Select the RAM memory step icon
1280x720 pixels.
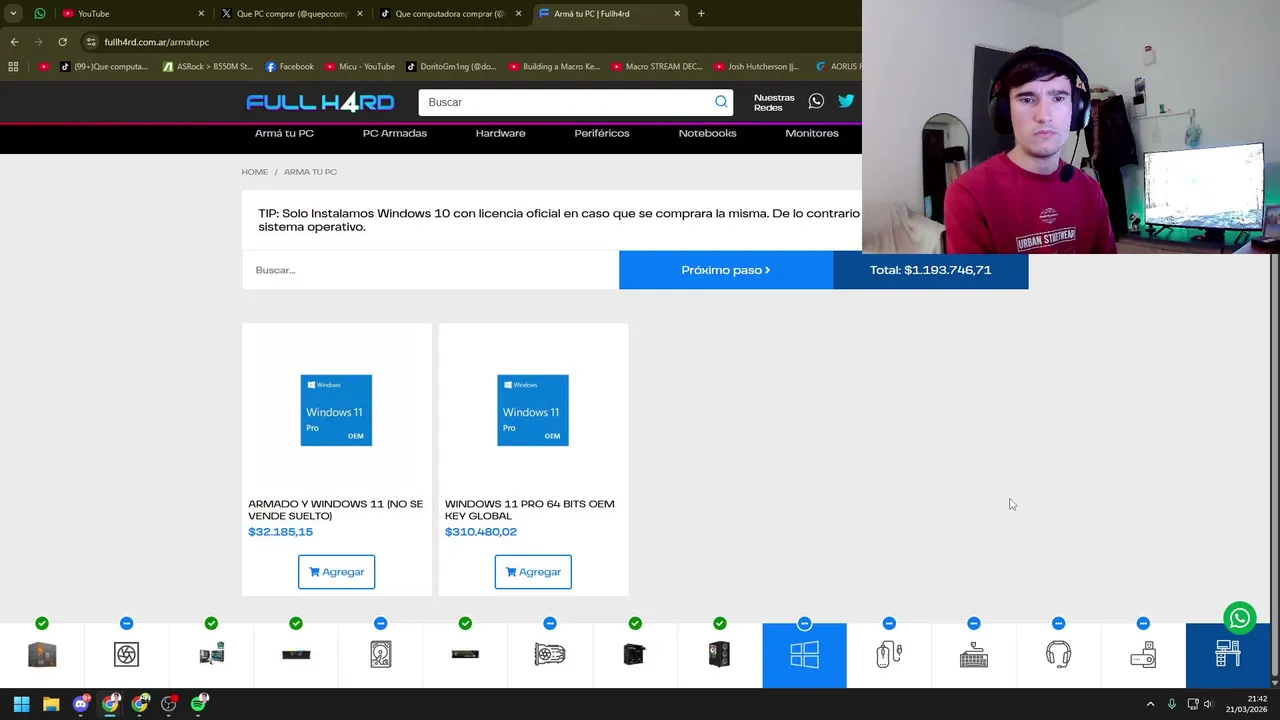(296, 655)
